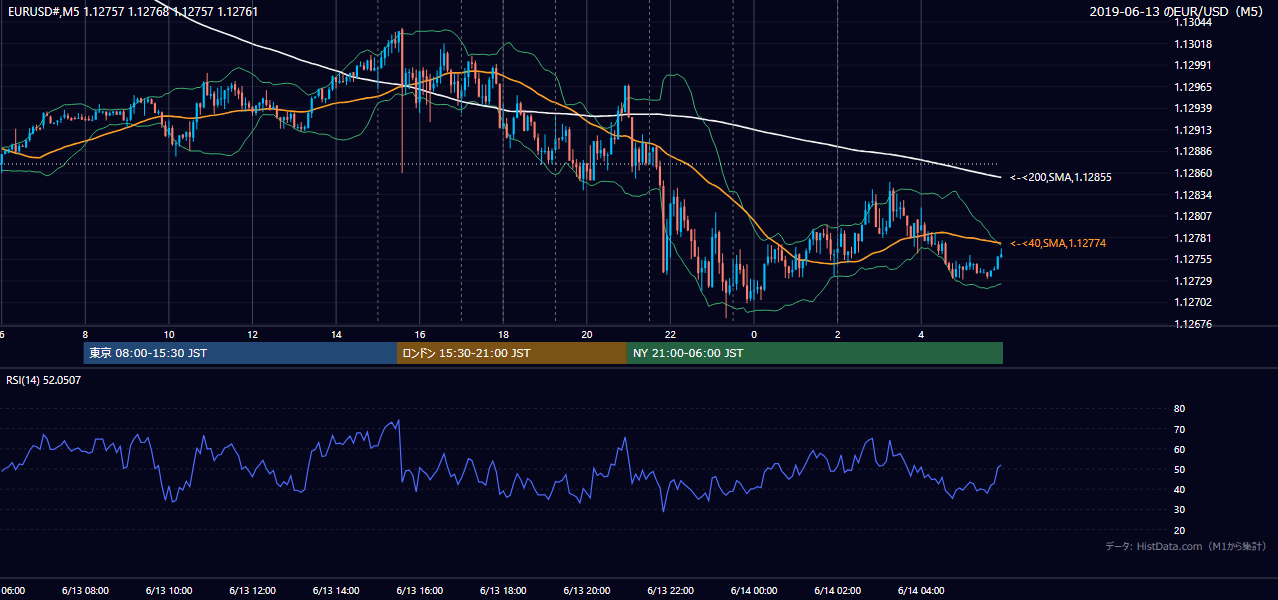1278x600 pixels.
Task: Click price axis value 1.12860
Action: [x=1193, y=173]
